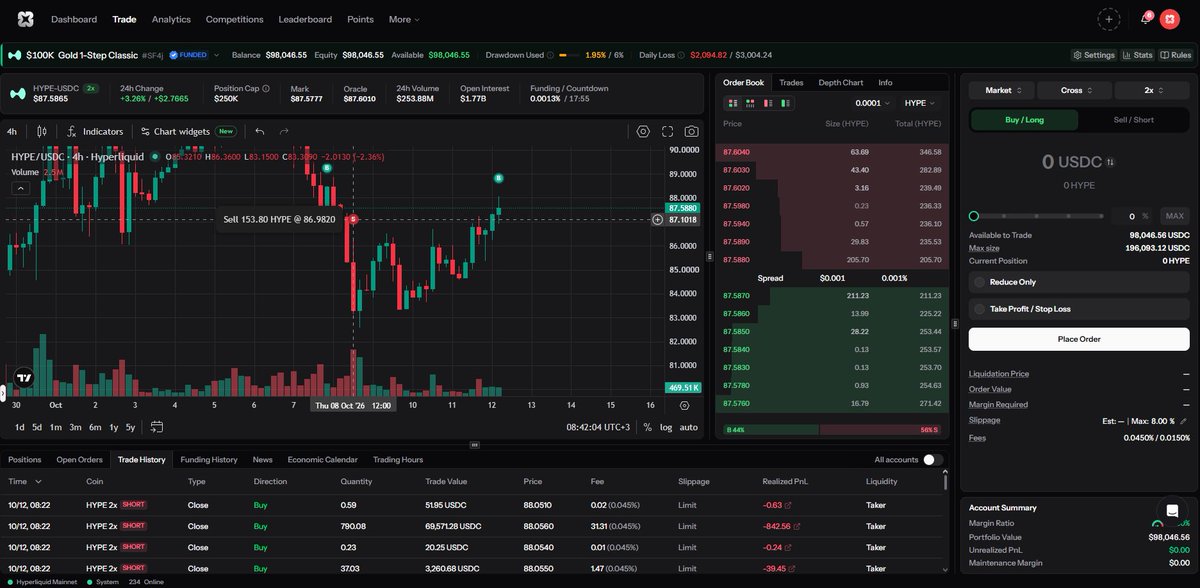This screenshot has height=588, width=1200.
Task: Open the 2x leverage dropdown
Action: coord(1153,90)
